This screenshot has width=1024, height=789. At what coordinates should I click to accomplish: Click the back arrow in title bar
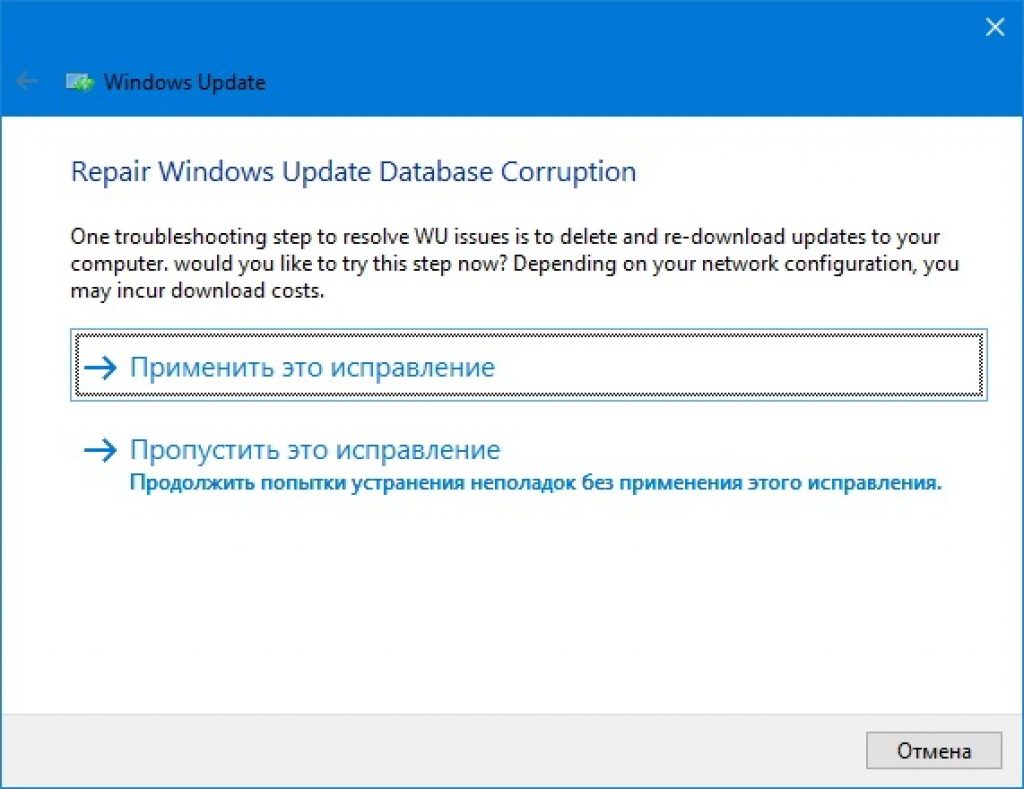[x=27, y=81]
